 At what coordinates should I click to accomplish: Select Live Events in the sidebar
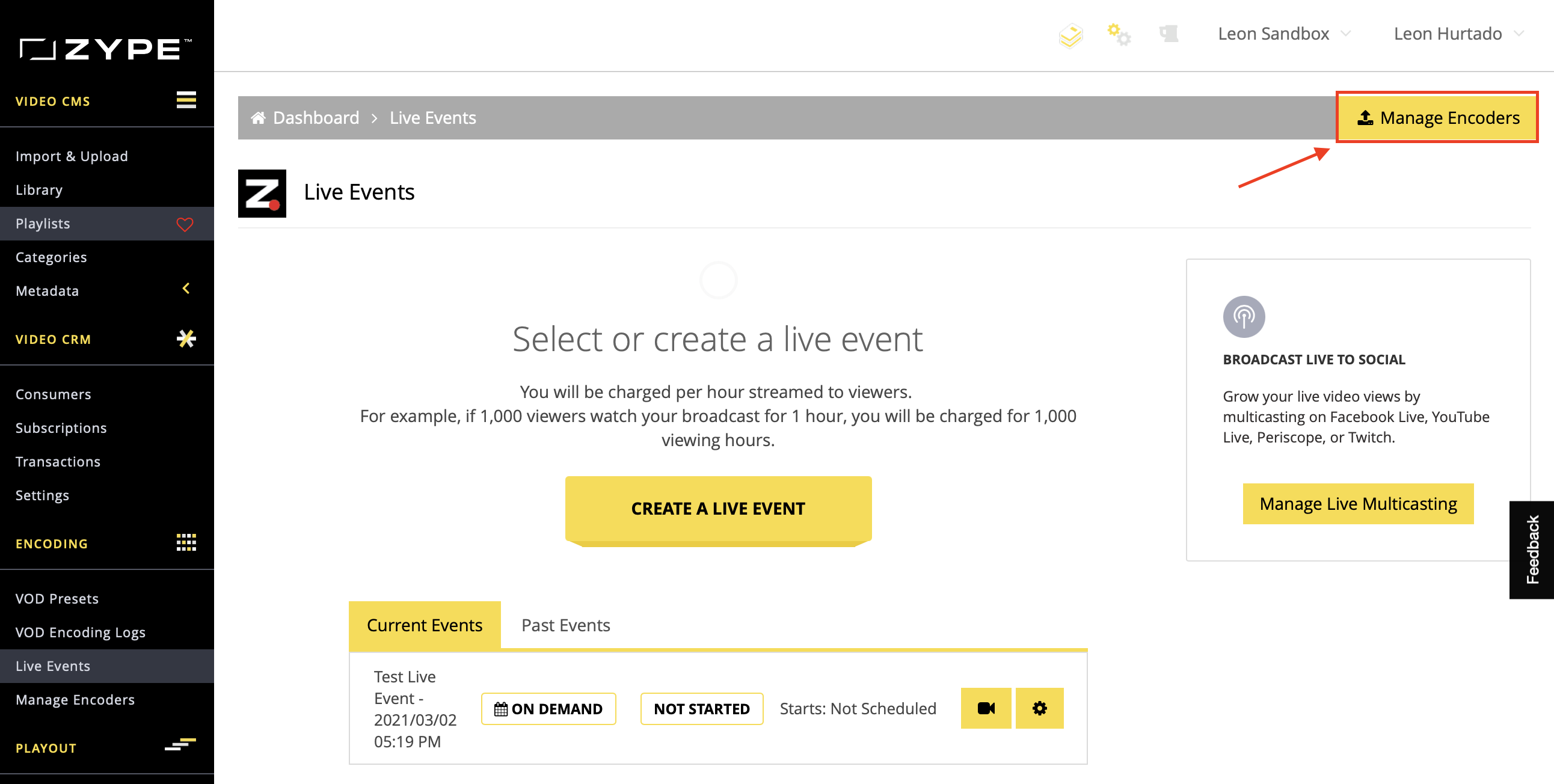[107, 666]
